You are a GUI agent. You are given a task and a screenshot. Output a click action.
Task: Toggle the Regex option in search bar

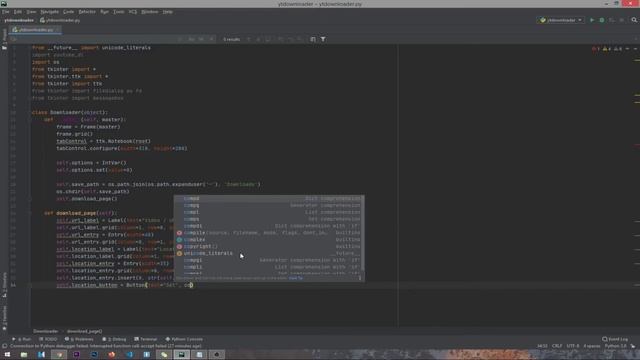click(x=211, y=39)
